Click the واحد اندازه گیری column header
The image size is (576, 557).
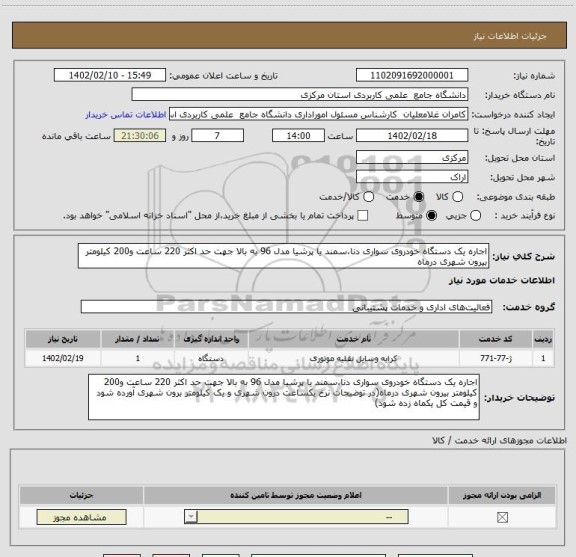pos(211,339)
